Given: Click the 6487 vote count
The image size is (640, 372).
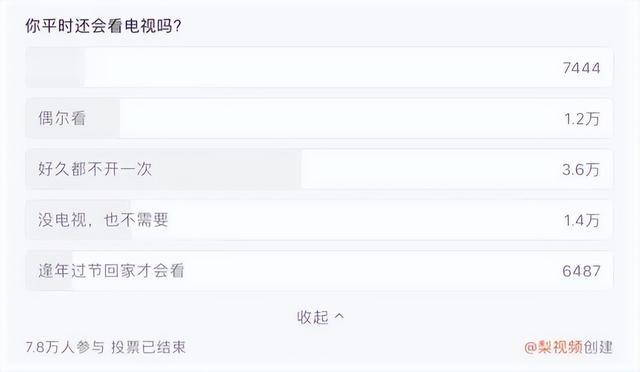Looking at the screenshot, I should (x=581, y=271).
